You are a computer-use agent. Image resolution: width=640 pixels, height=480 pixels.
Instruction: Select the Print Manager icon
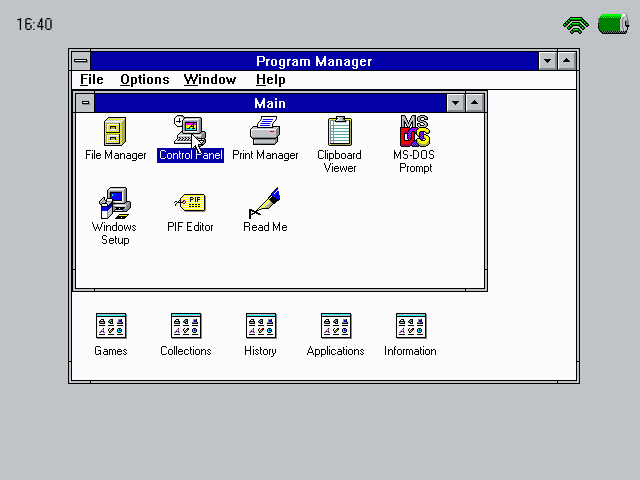[265, 131]
